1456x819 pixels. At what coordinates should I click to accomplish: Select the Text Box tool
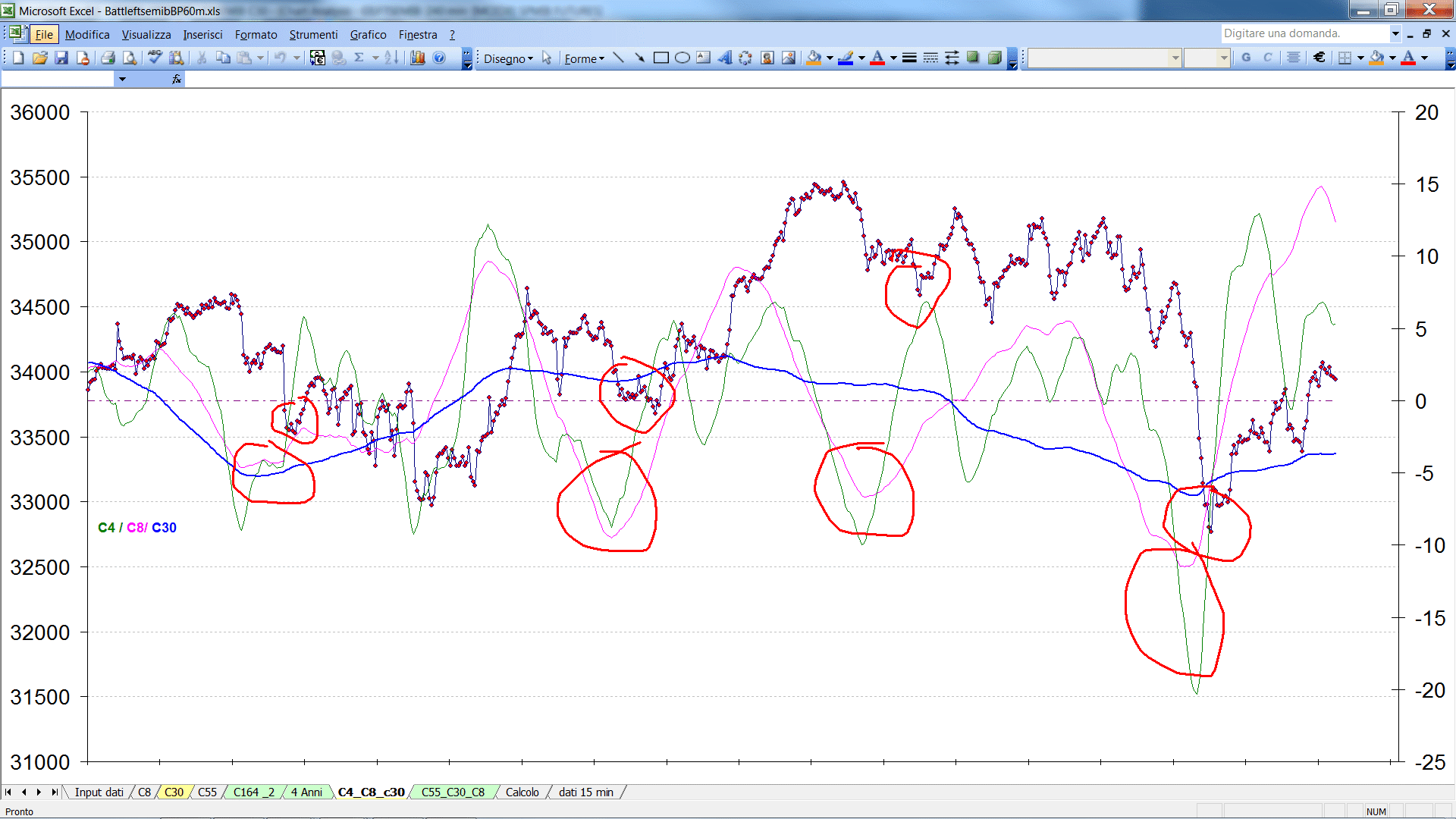click(x=703, y=58)
